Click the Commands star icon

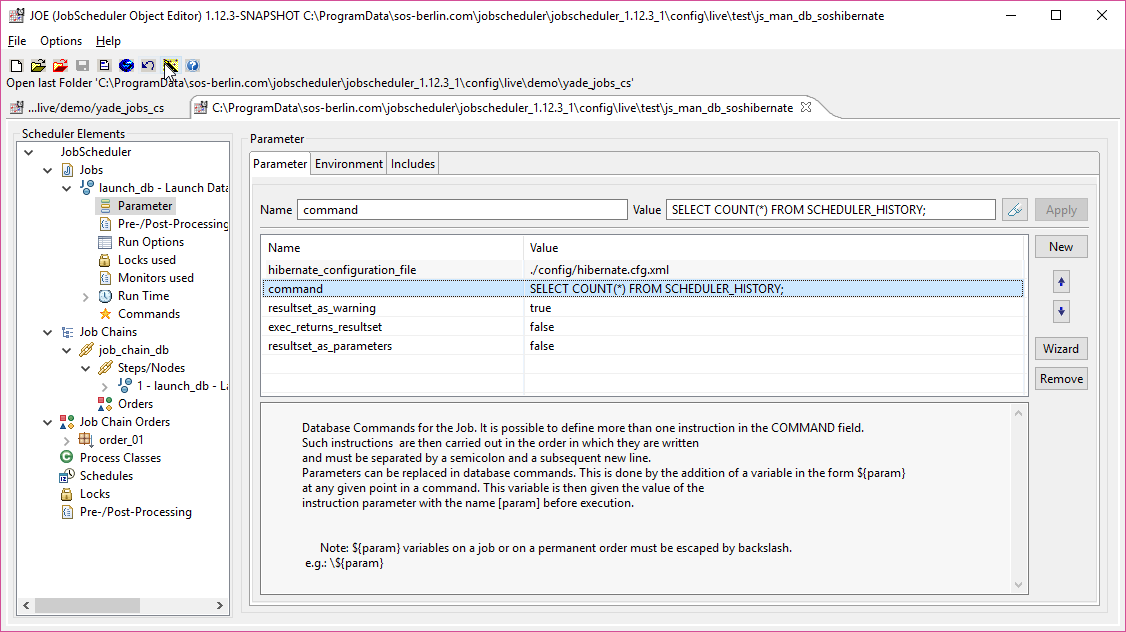coord(105,314)
